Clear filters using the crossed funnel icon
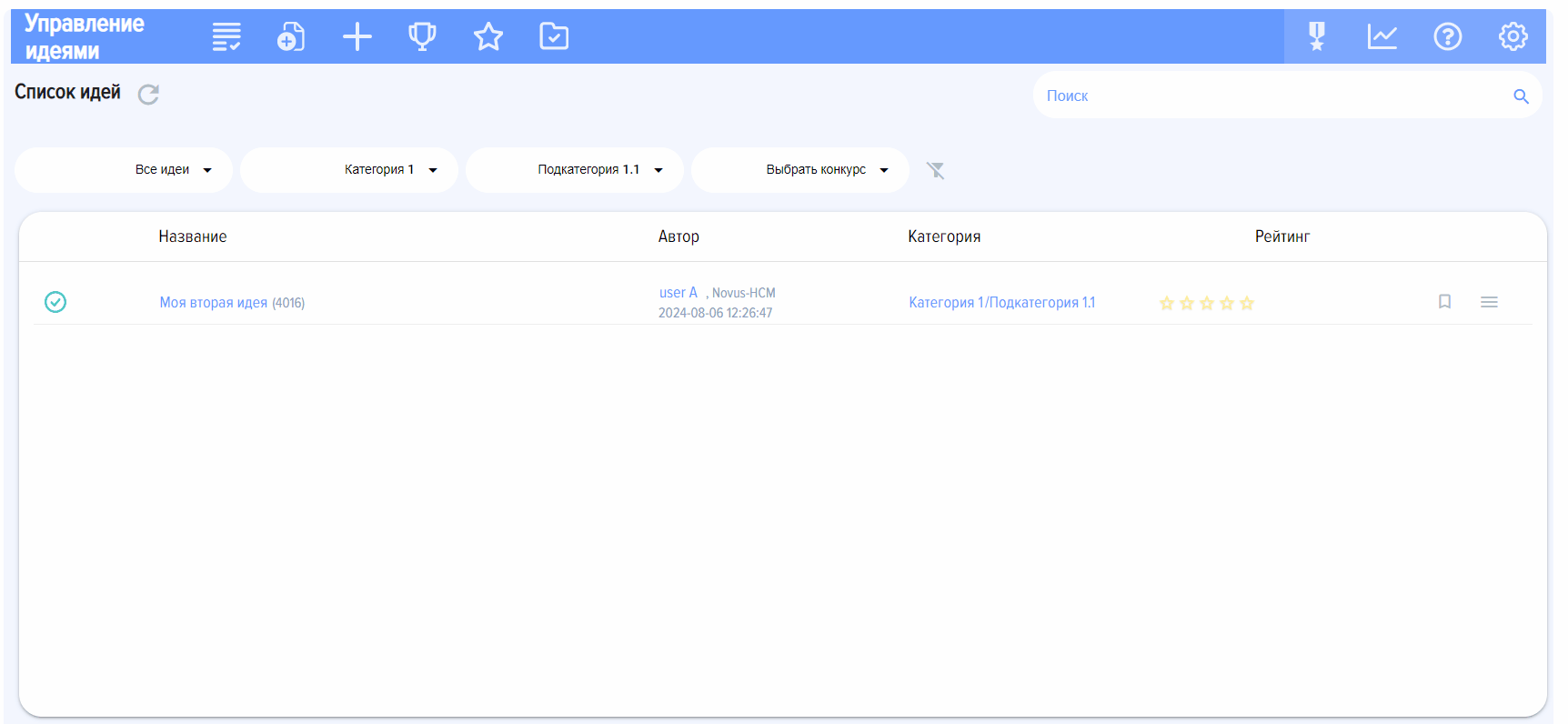This screenshot has width=1568, height=724. pos(935,170)
